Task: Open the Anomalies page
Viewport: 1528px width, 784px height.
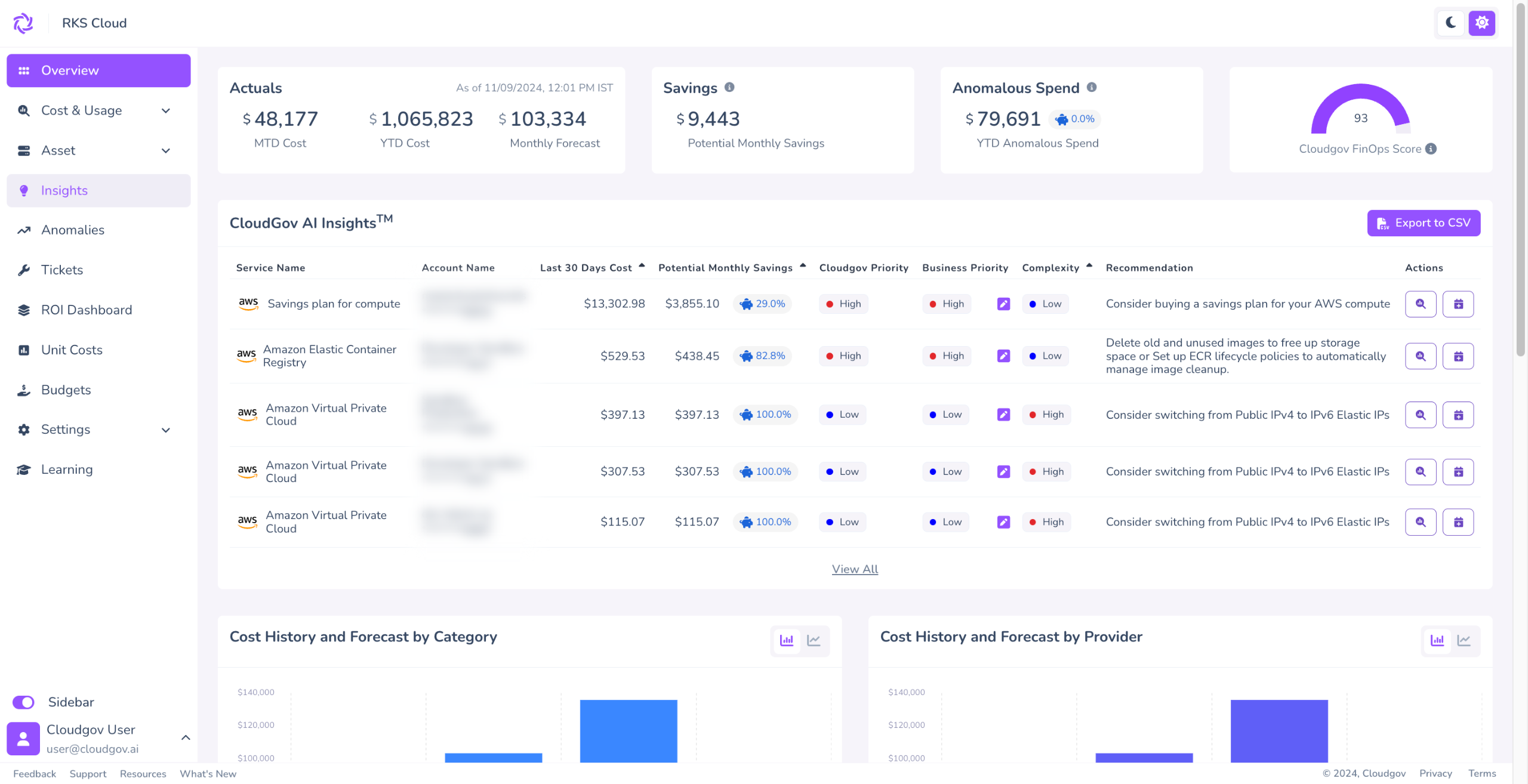Action: pos(72,230)
